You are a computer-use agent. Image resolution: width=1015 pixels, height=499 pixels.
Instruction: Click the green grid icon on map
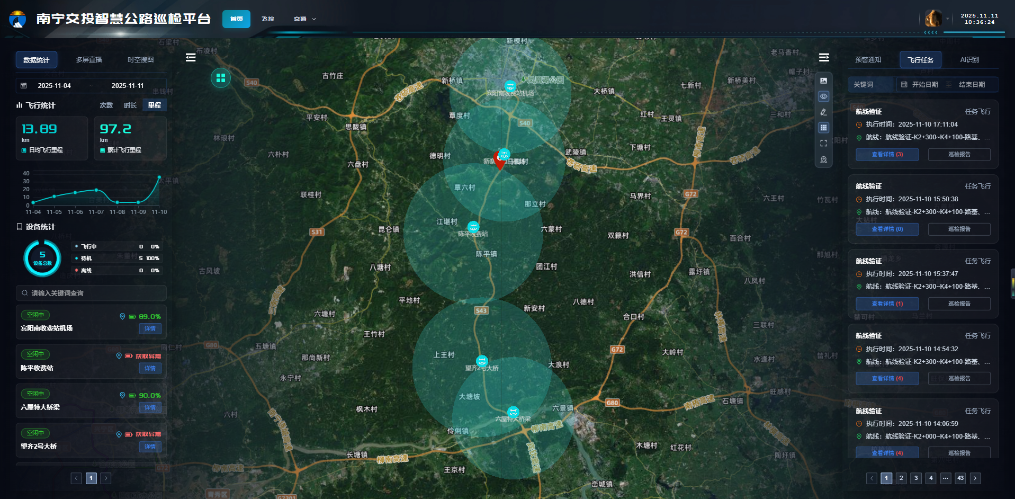click(220, 77)
